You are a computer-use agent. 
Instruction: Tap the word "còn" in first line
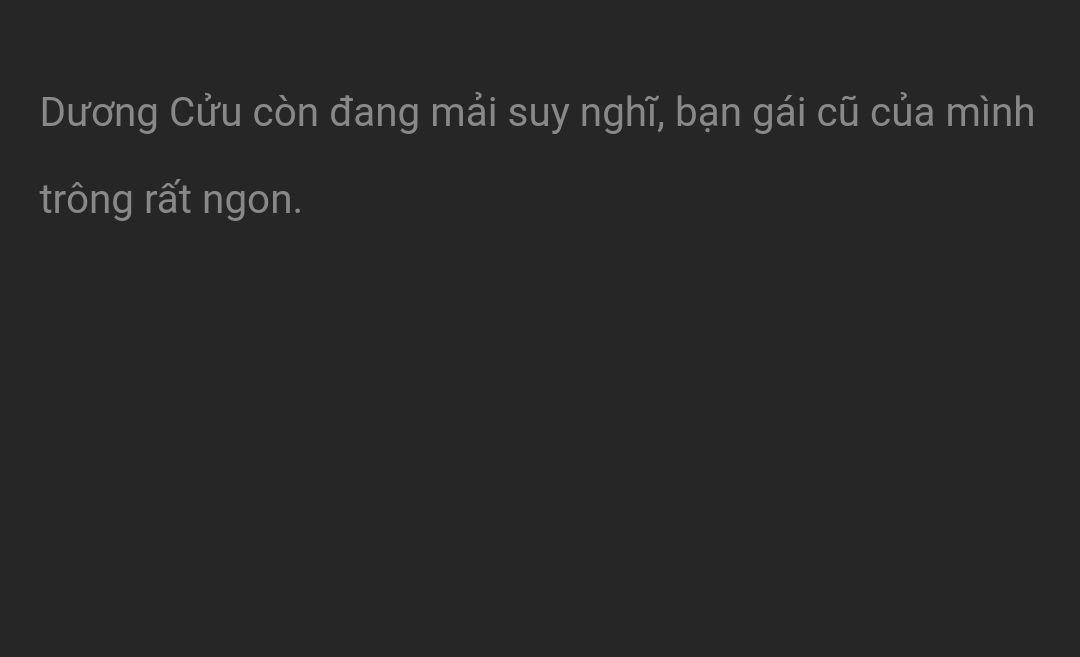(x=285, y=112)
